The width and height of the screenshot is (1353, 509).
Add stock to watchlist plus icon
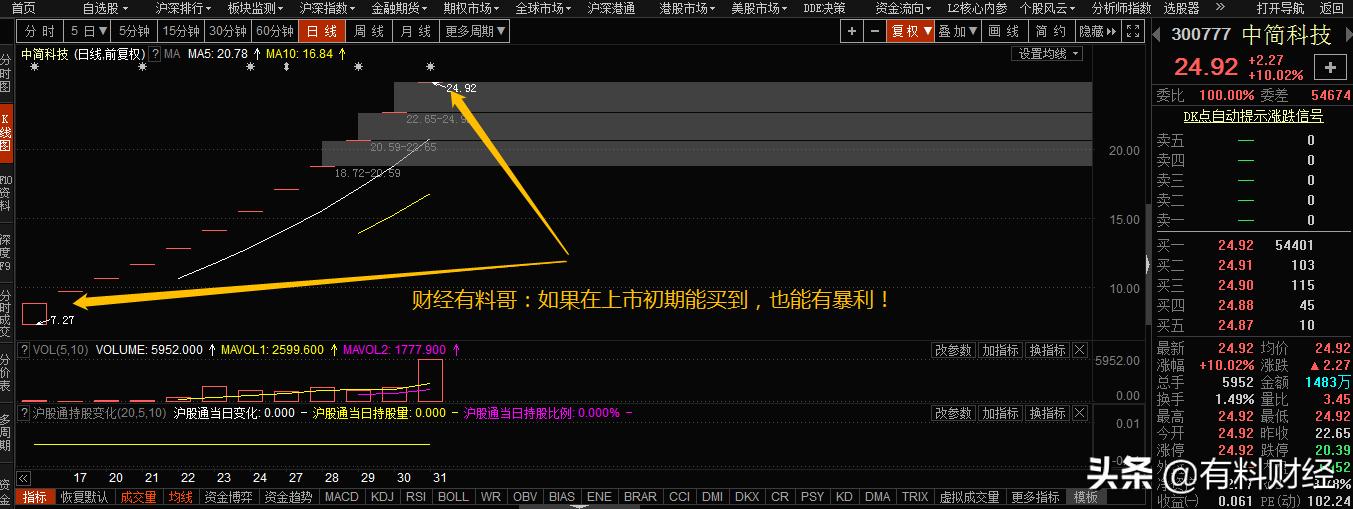[x=1331, y=68]
